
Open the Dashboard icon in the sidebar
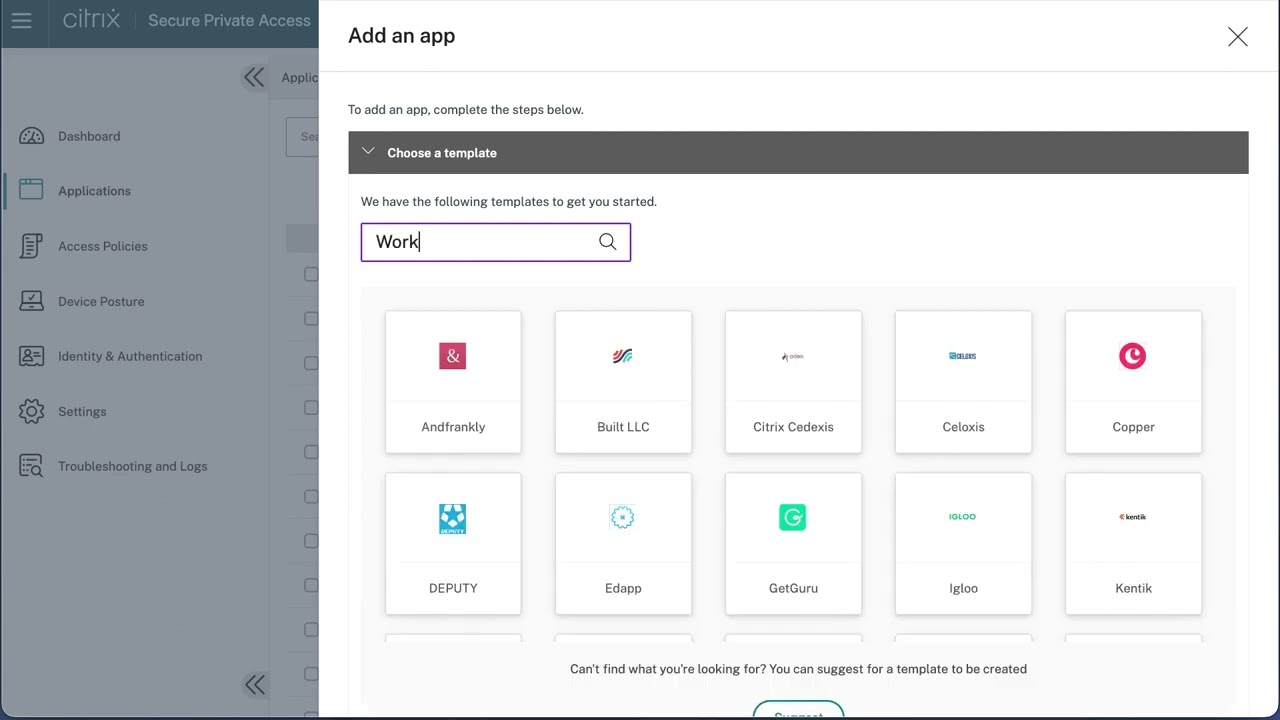[31, 136]
